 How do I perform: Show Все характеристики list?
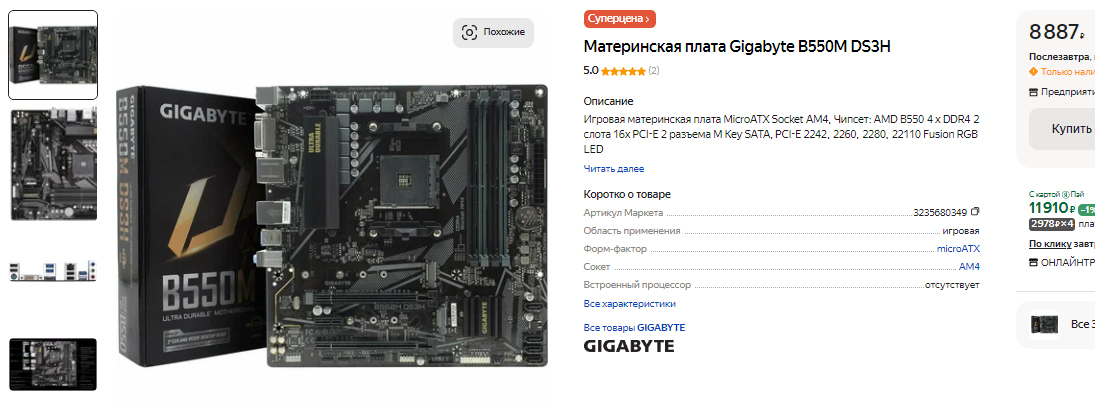pos(630,304)
